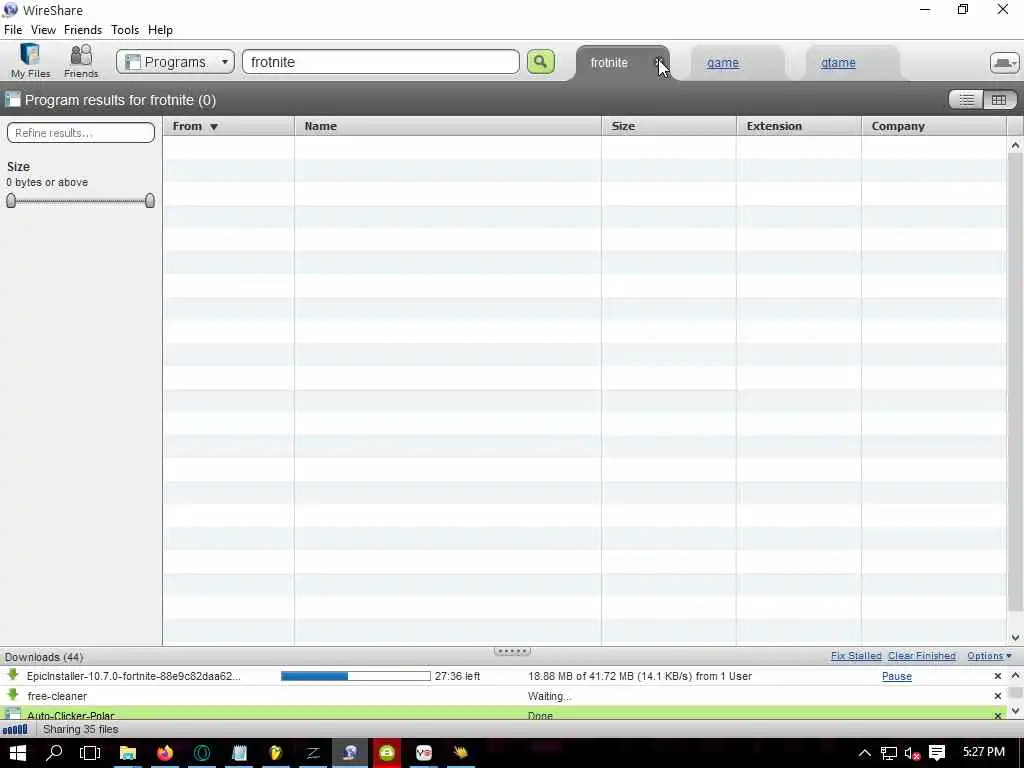Image resolution: width=1024 pixels, height=768 pixels.
Task: Click the downloads panel resize grip
Action: [512, 651]
